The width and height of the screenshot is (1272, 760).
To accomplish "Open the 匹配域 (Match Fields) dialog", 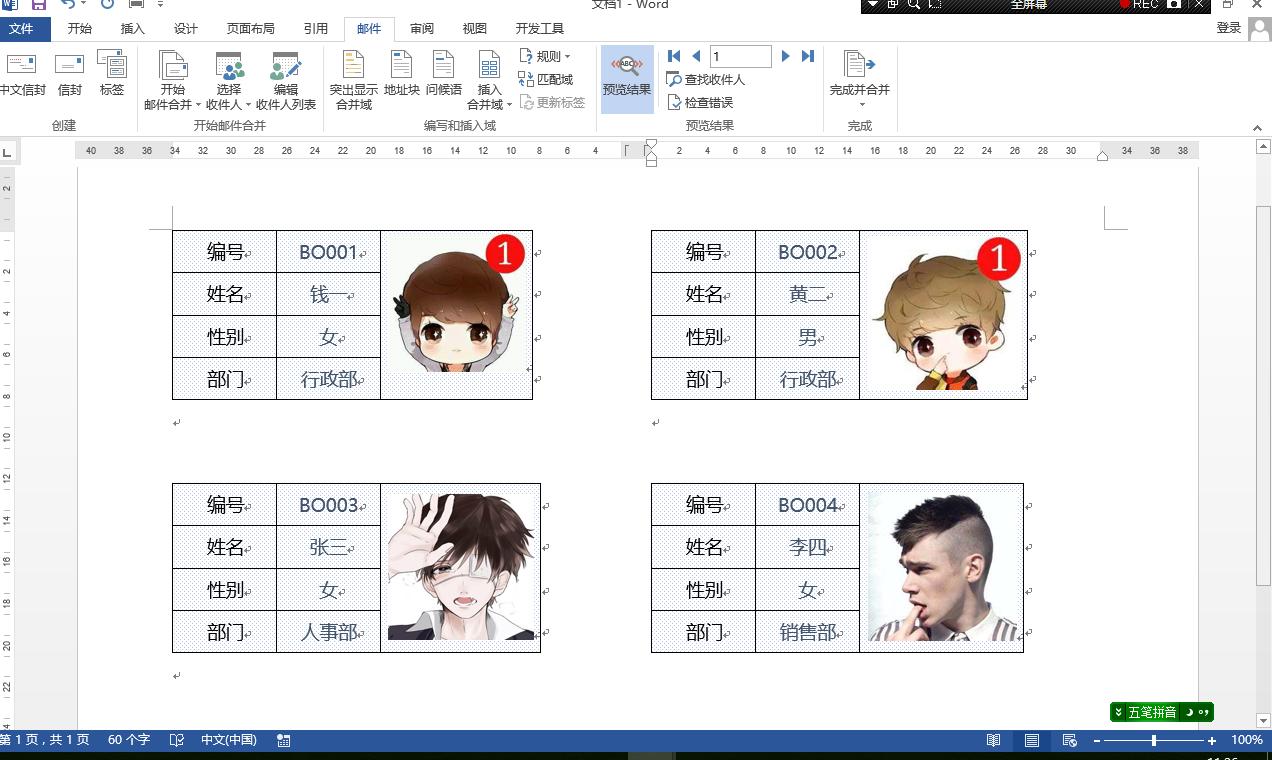I will pyautogui.click(x=552, y=80).
